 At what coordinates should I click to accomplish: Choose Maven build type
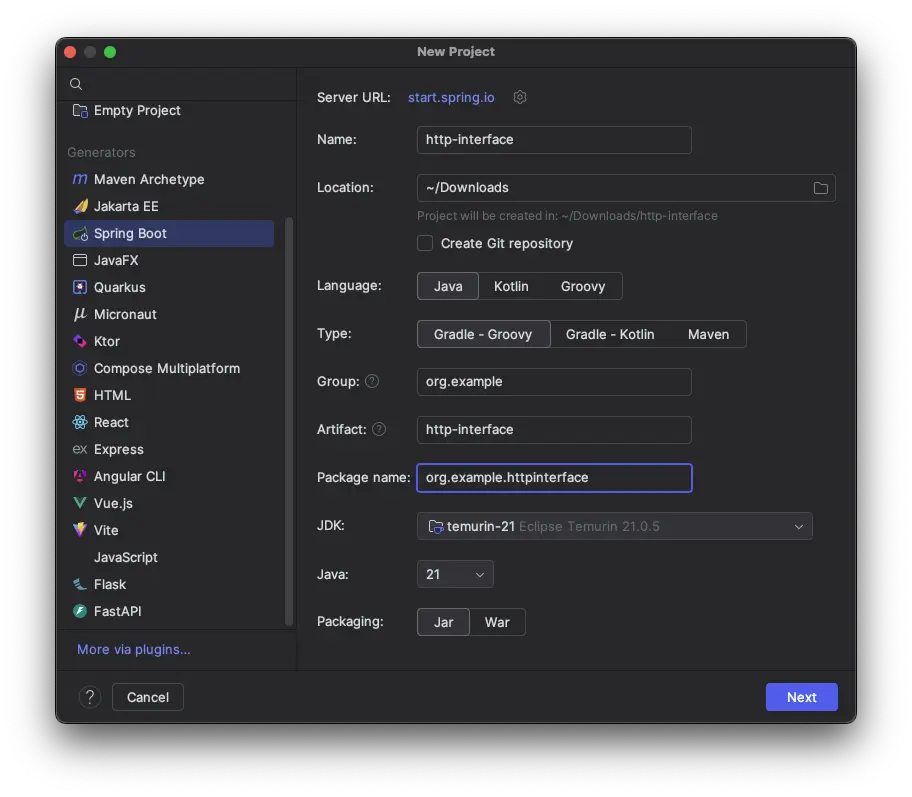pyautogui.click(x=708, y=335)
